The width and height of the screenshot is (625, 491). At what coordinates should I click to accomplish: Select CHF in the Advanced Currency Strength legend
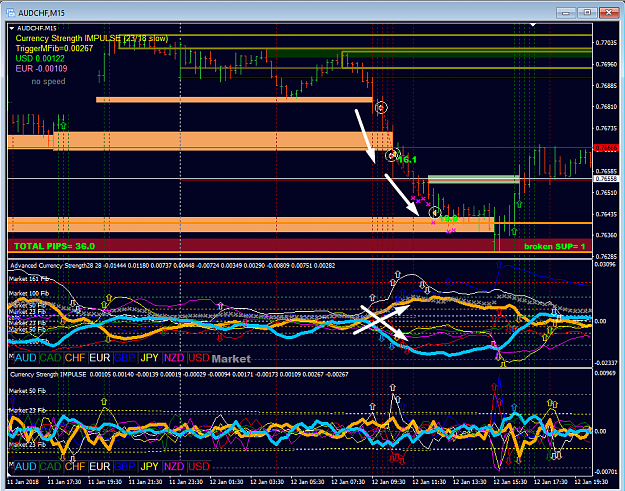[x=75, y=358]
